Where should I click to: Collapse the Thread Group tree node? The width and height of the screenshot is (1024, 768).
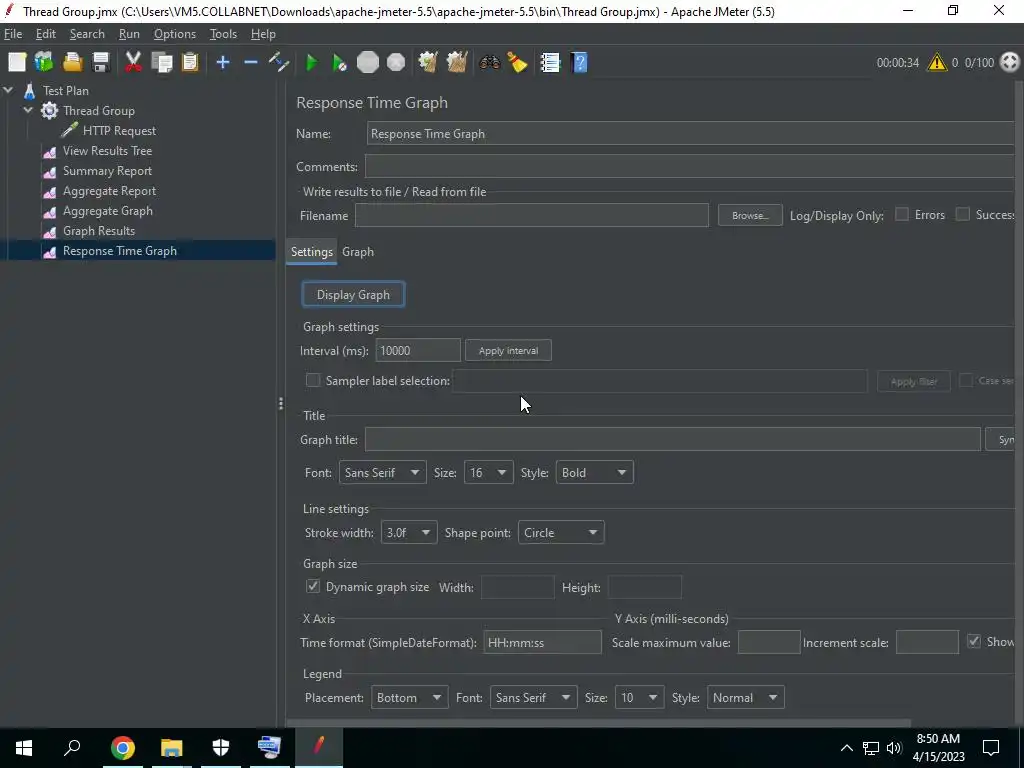[x=28, y=110]
